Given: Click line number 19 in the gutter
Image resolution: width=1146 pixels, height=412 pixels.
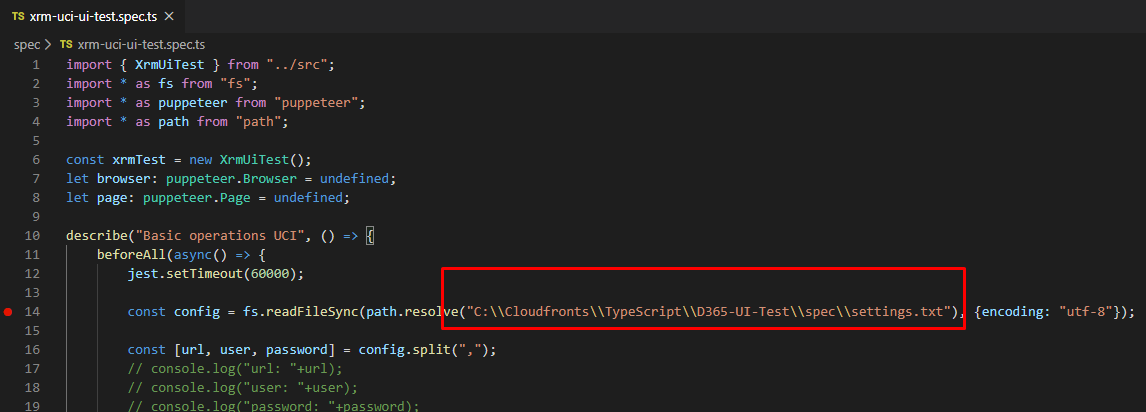Looking at the screenshot, I should [33, 406].
